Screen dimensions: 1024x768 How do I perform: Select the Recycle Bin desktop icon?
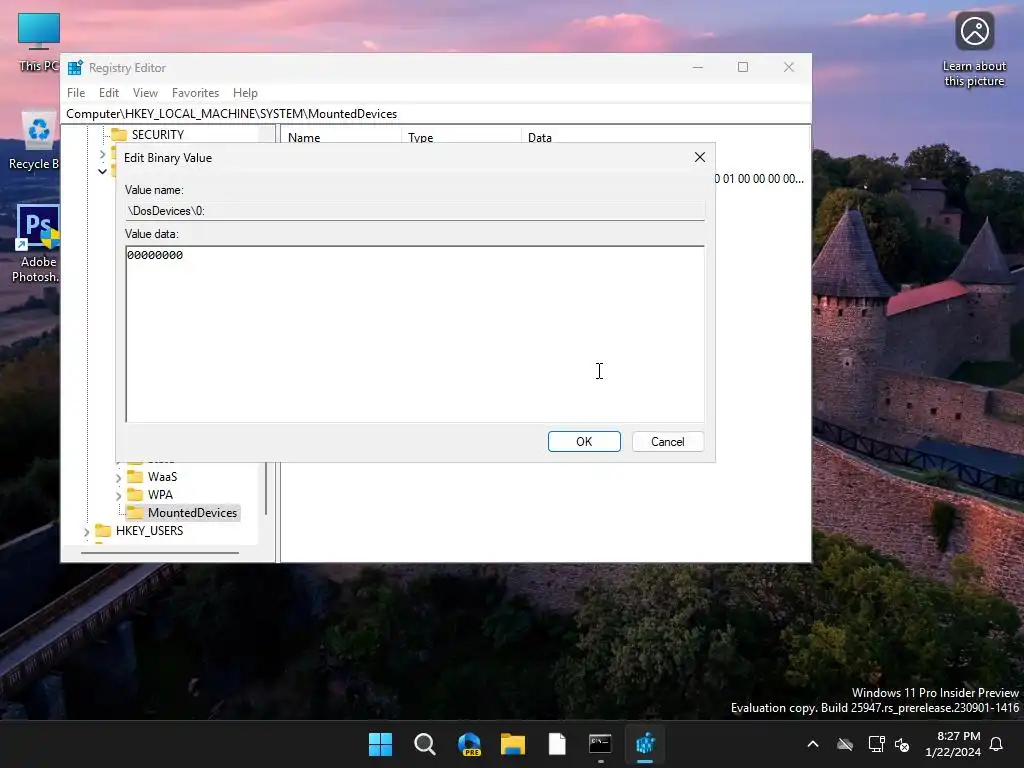36,140
